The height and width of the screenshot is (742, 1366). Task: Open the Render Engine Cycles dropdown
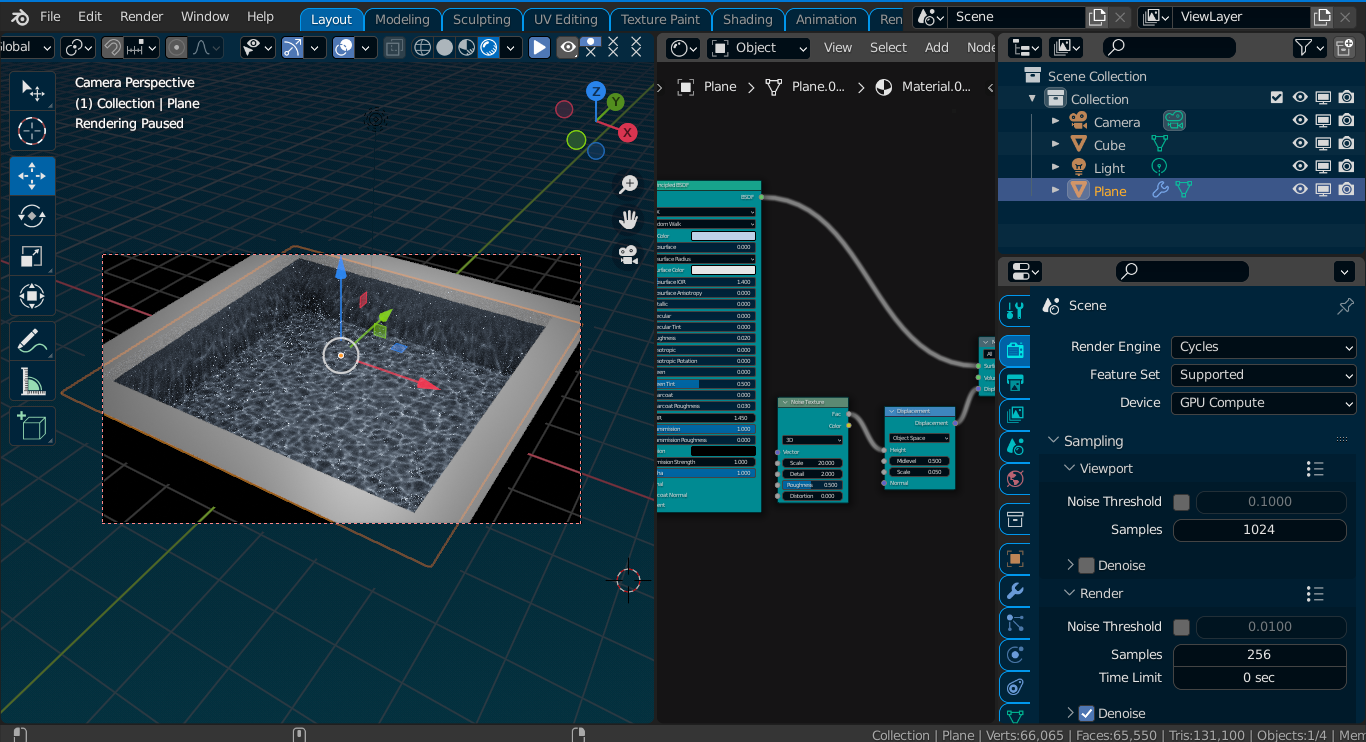click(x=1264, y=347)
